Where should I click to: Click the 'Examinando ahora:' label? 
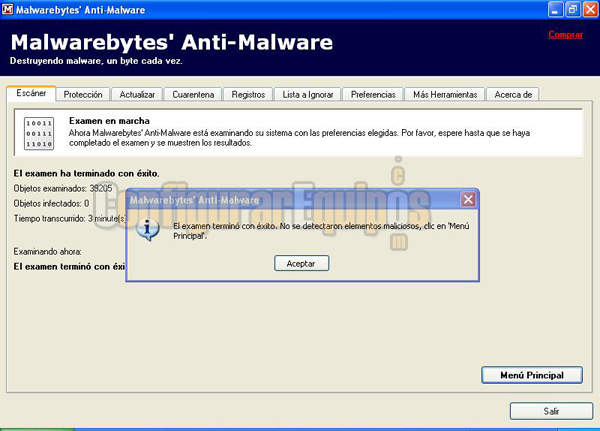pos(47,251)
